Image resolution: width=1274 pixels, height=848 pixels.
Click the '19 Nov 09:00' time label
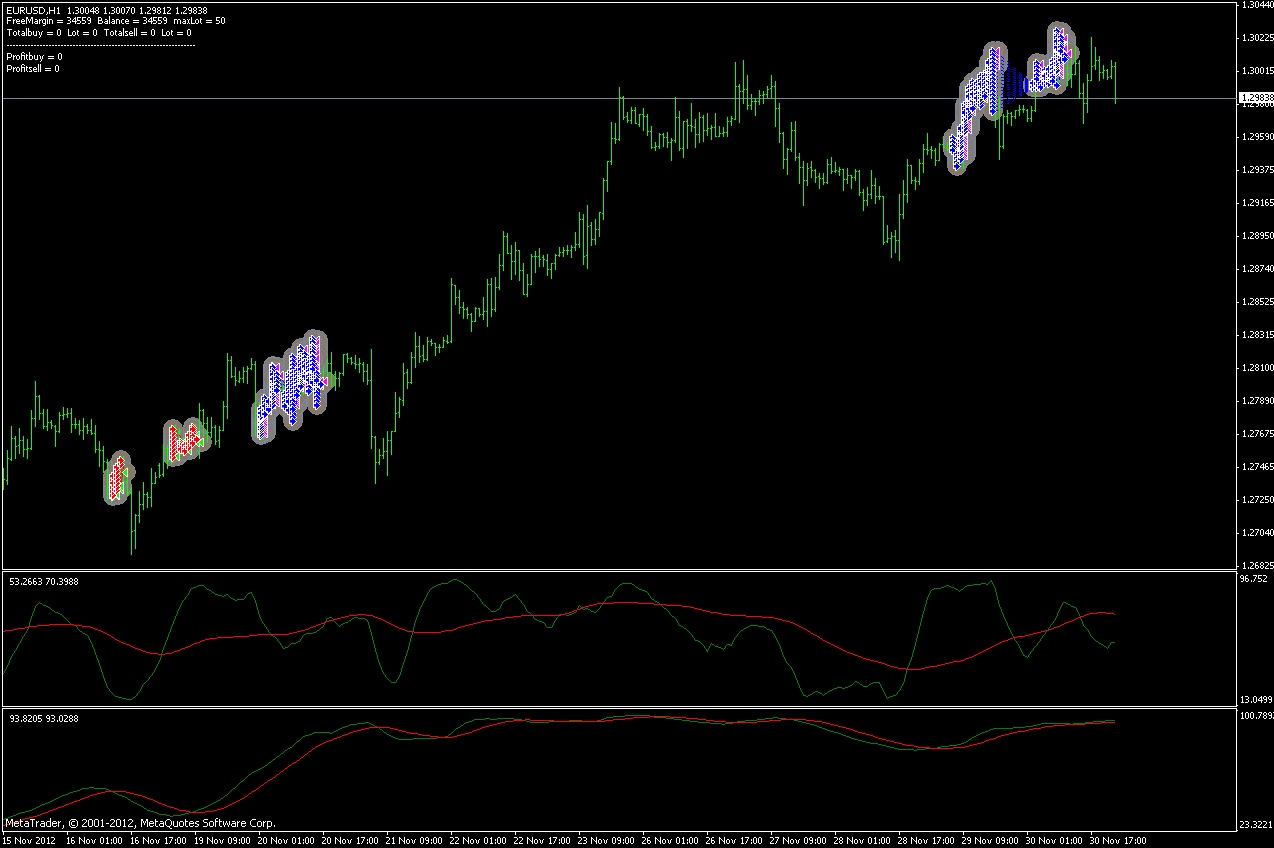pyautogui.click(x=222, y=841)
